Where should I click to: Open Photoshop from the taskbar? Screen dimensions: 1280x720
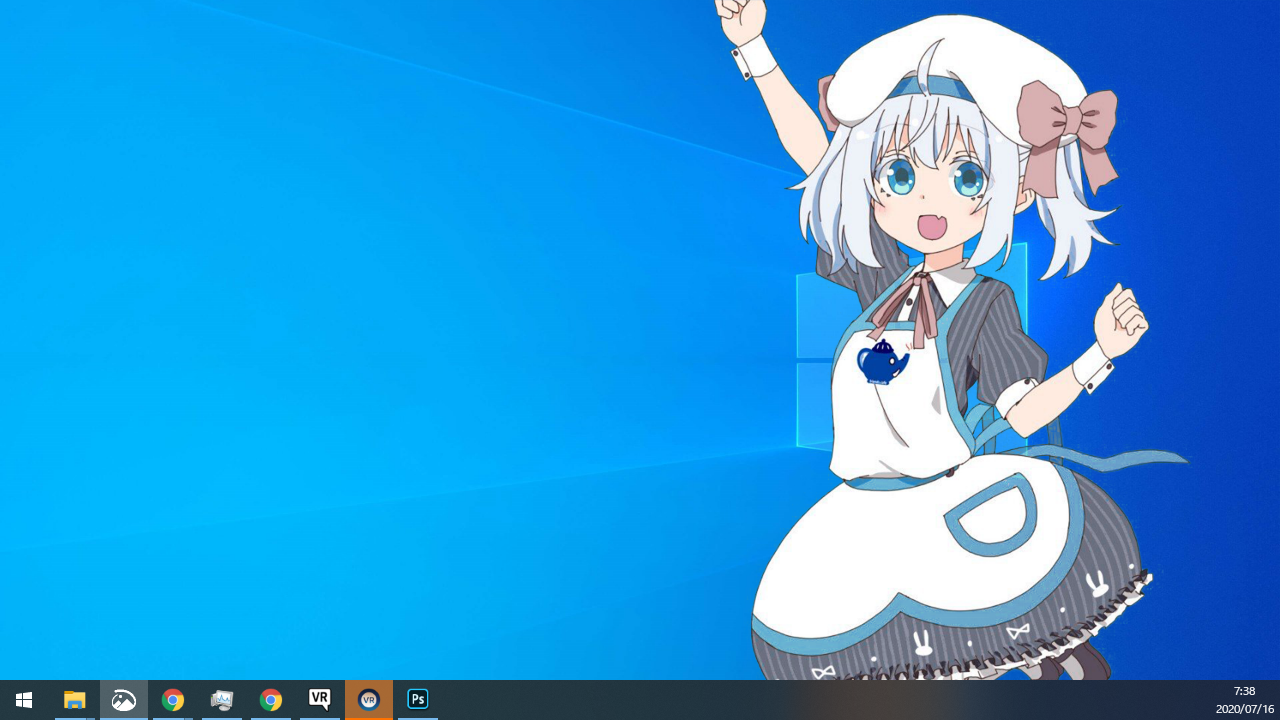click(x=418, y=700)
